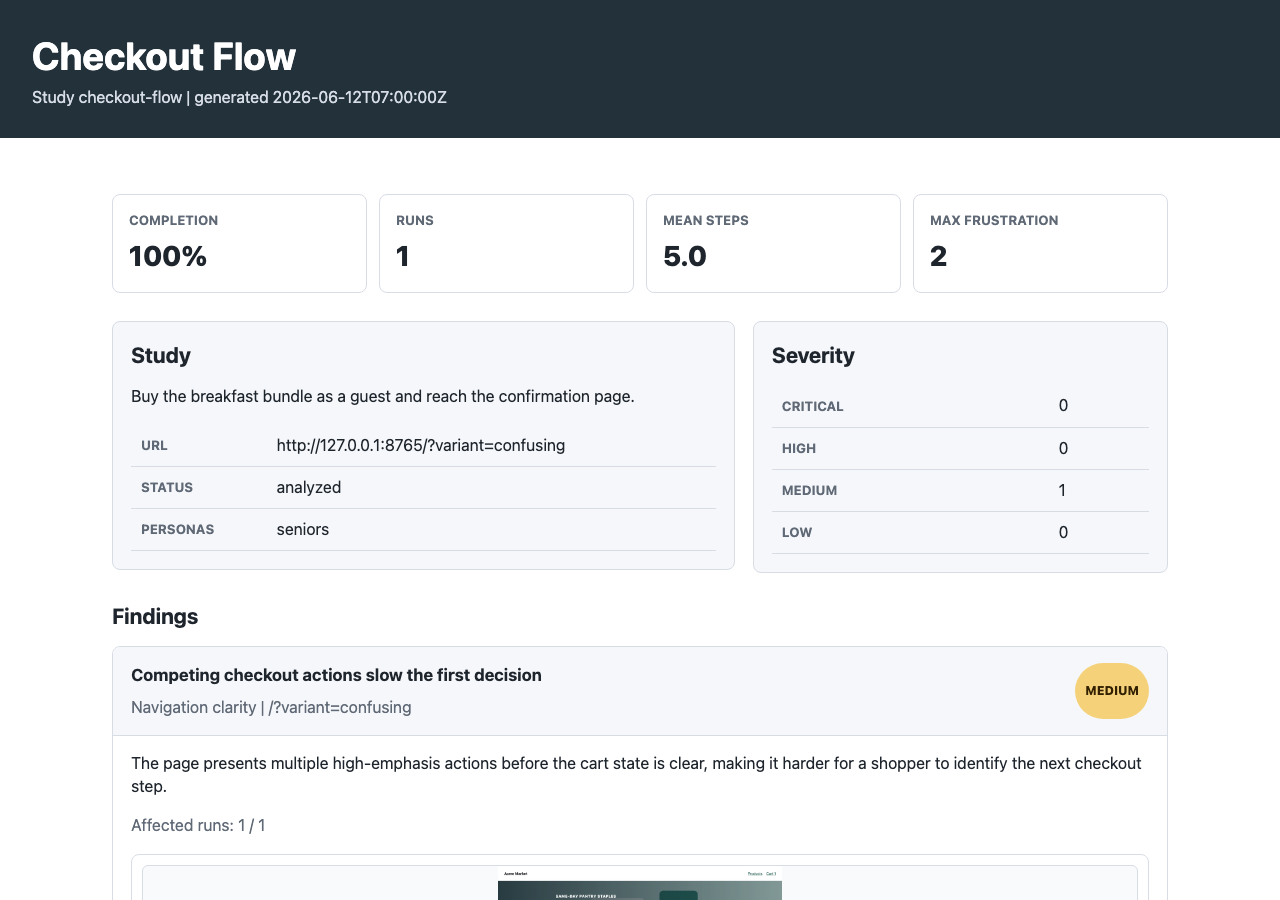Click the Max Frustration value 2
This screenshot has width=1280, height=900.
pyautogui.click(x=938, y=257)
